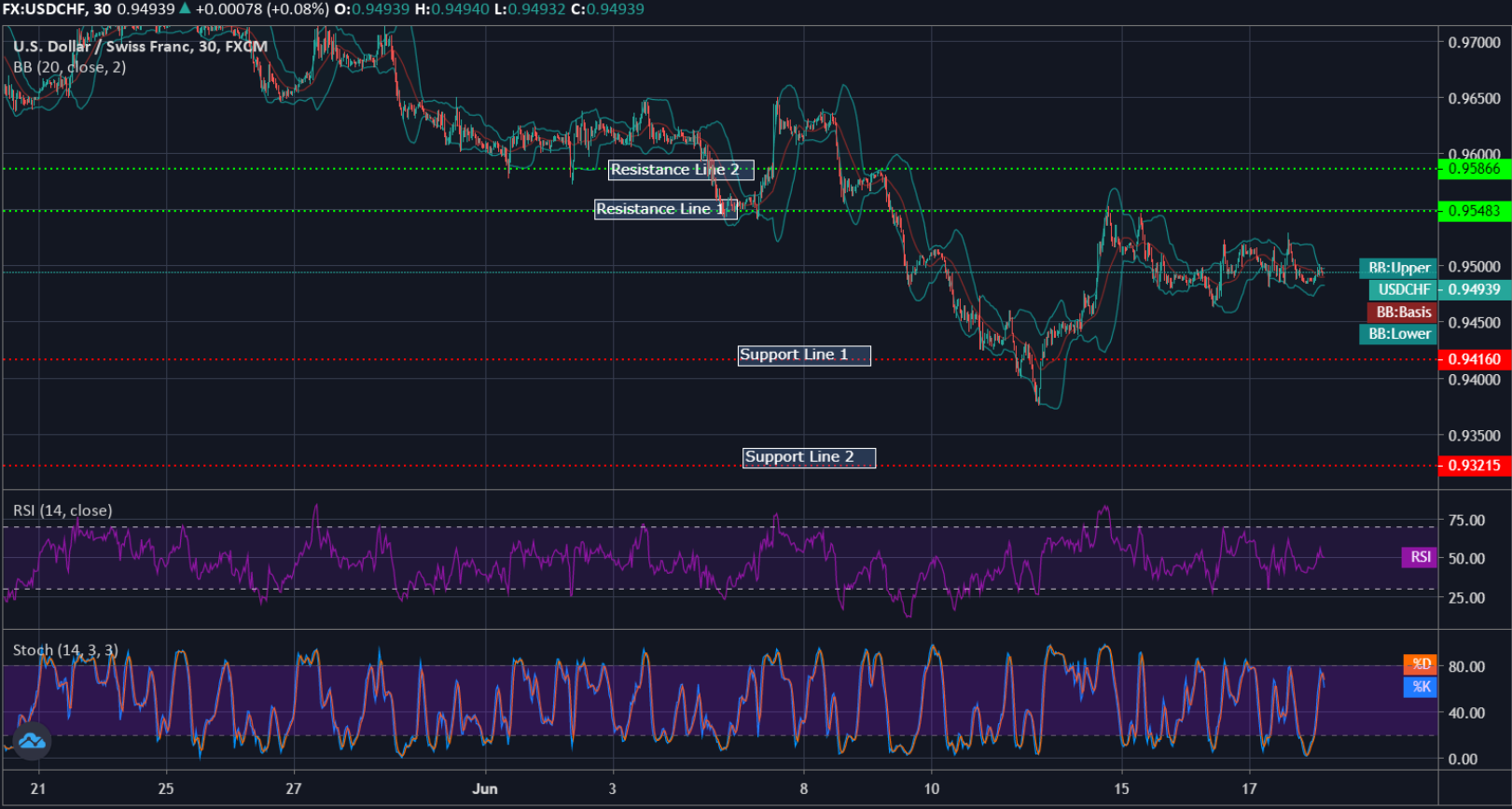This screenshot has height=809, width=1512.
Task: Click the BB (20, close, 2) indicator title
Action: (x=70, y=67)
